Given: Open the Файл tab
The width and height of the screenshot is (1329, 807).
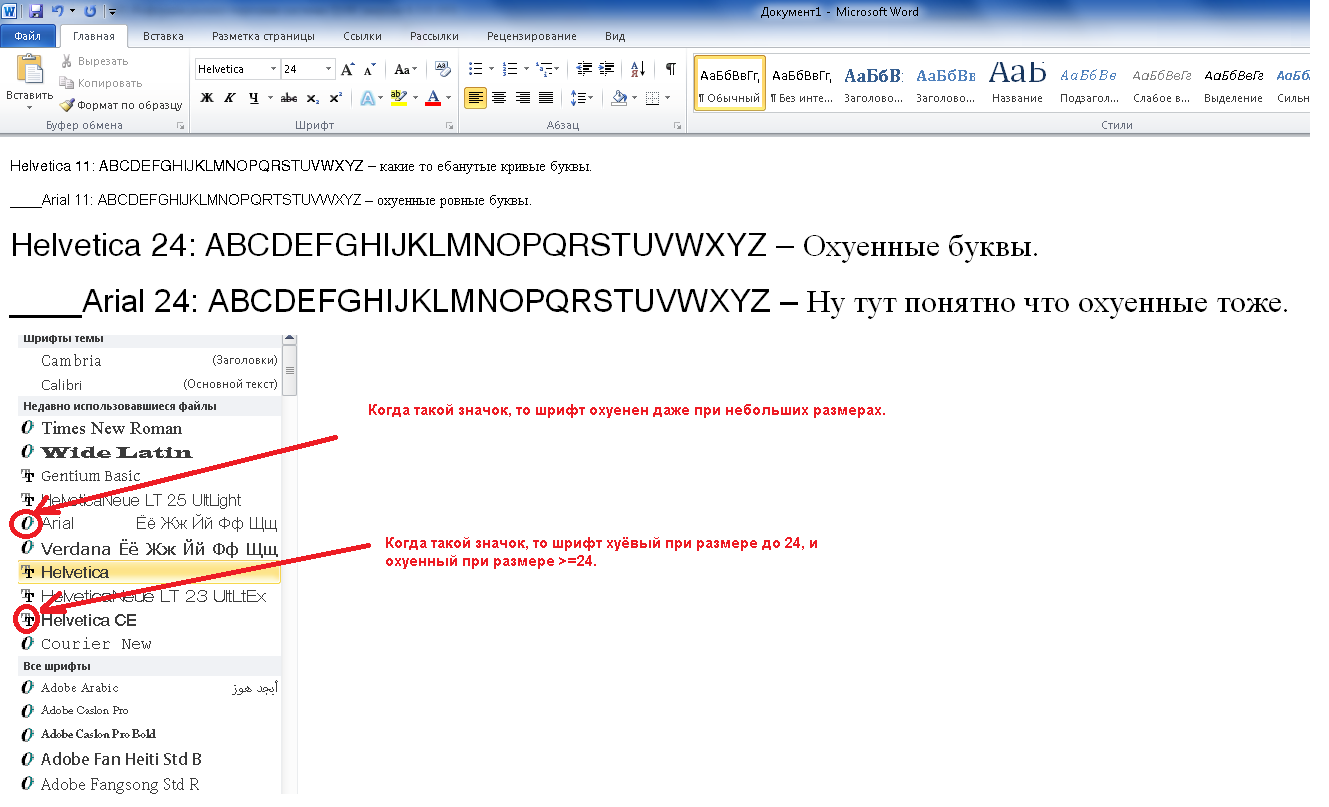Looking at the screenshot, I should pyautogui.click(x=28, y=36).
